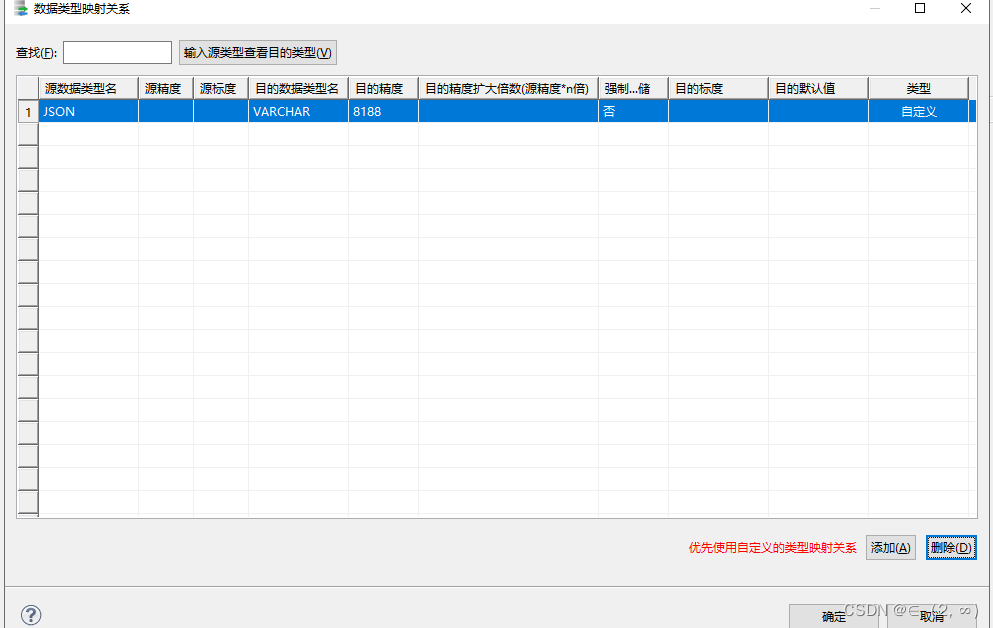Screen dimensions: 993x628
Task: Click 源数据类型名 column header
Action: pos(89,89)
